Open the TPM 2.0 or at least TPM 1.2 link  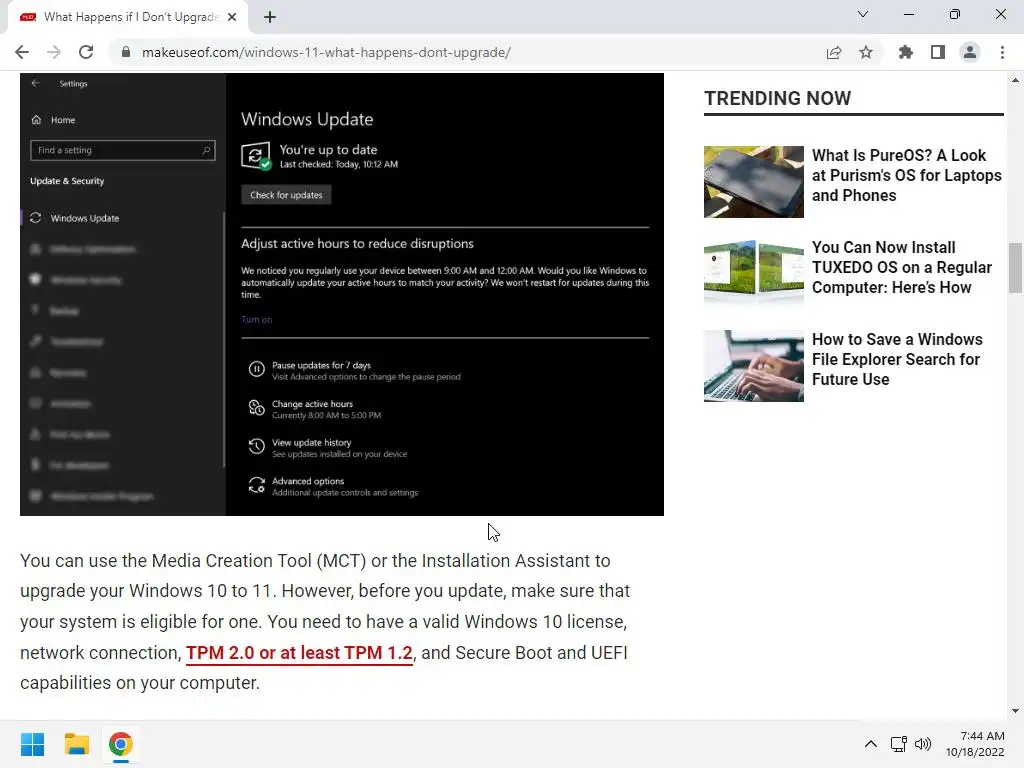coord(299,652)
